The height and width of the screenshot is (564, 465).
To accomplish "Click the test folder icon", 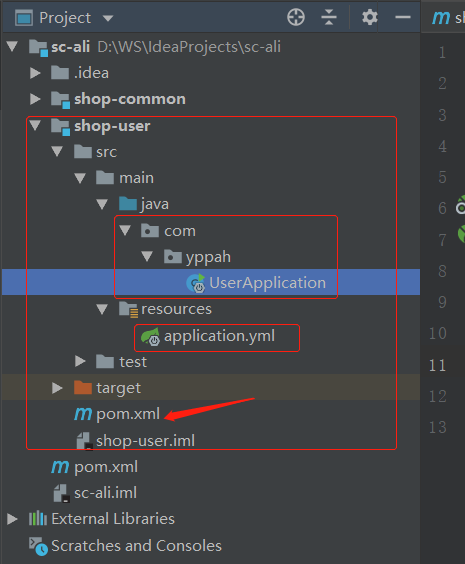I will (x=105, y=361).
